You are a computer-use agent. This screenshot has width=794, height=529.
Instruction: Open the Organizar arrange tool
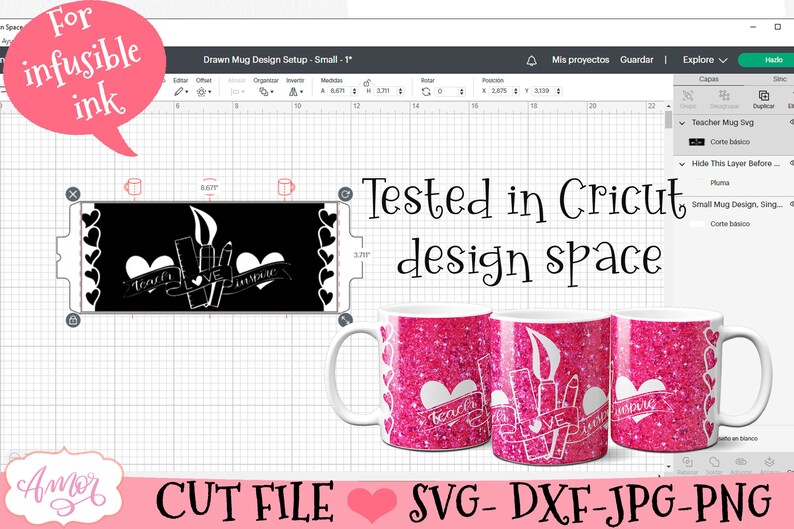click(263, 92)
